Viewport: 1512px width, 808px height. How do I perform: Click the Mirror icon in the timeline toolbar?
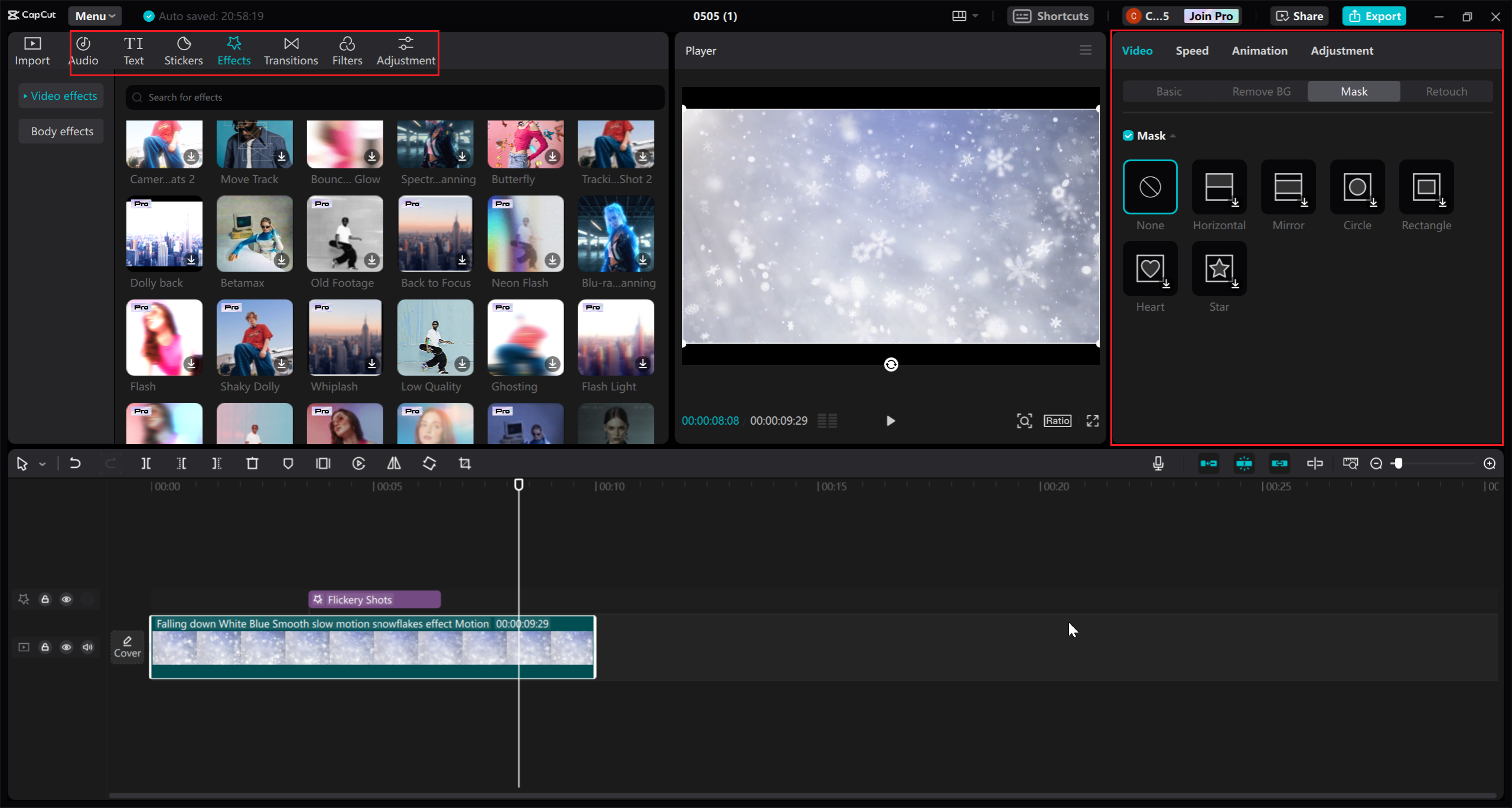[393, 464]
